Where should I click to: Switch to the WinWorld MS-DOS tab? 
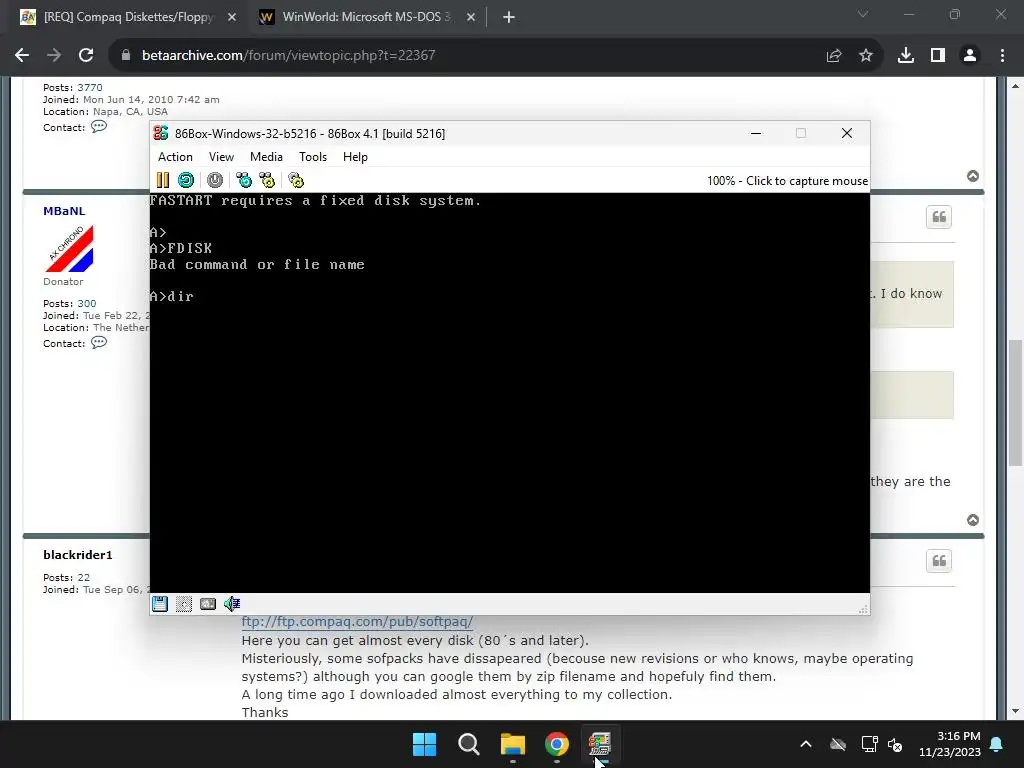pos(366,17)
